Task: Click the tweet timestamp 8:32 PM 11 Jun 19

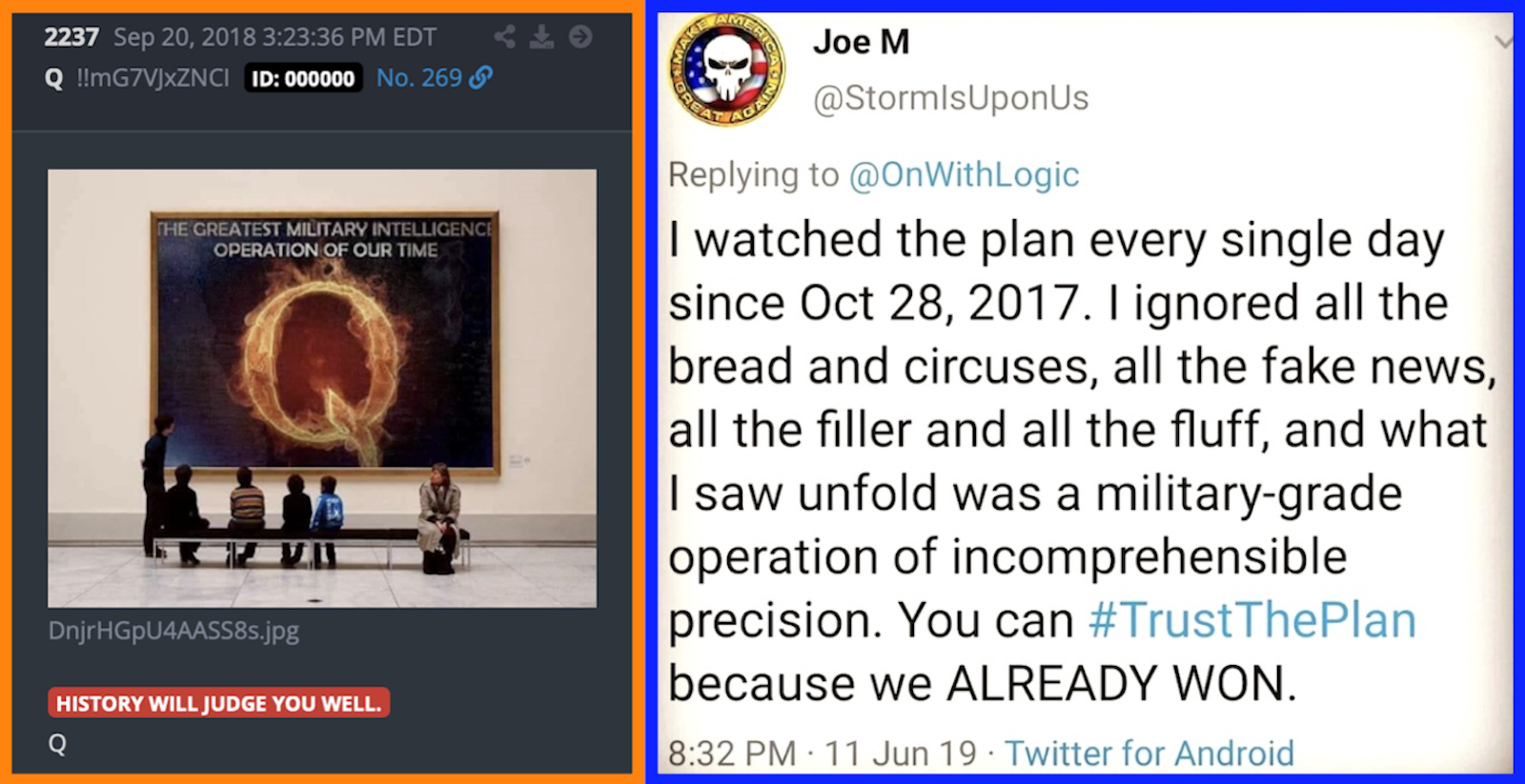Action: (822, 754)
